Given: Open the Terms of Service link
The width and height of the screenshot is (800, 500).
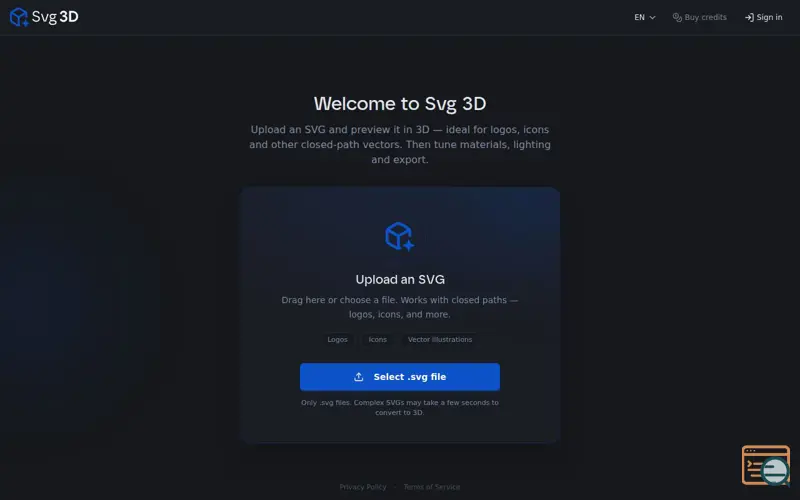Looking at the screenshot, I should (x=432, y=487).
